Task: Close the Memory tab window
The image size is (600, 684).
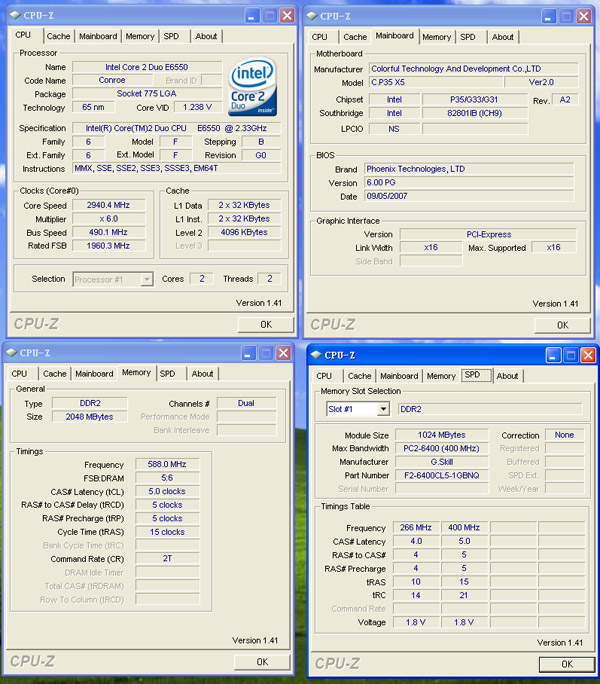Action: pyautogui.click(x=284, y=353)
